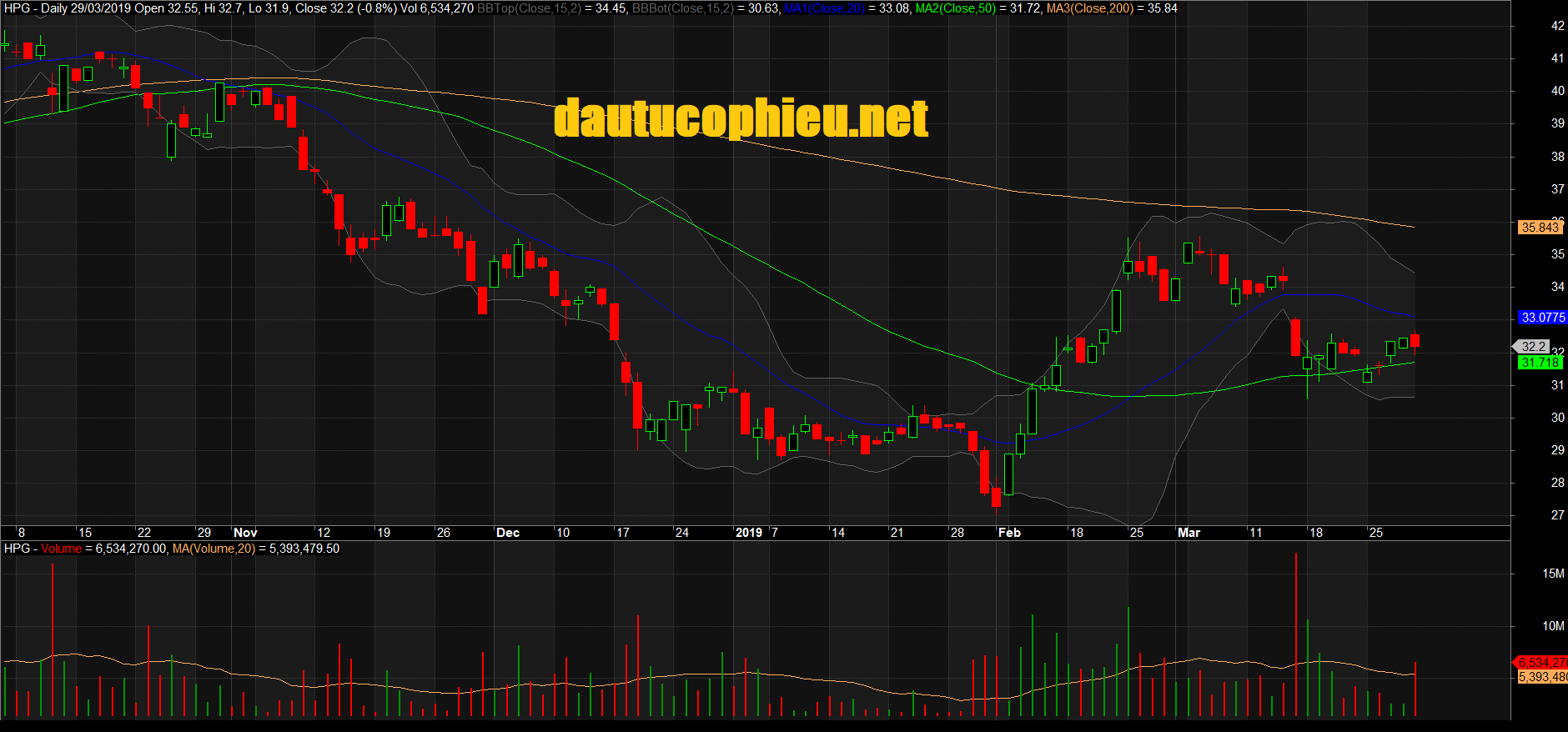
Task: Click the green 31.718 price tag
Action: click(x=1540, y=363)
